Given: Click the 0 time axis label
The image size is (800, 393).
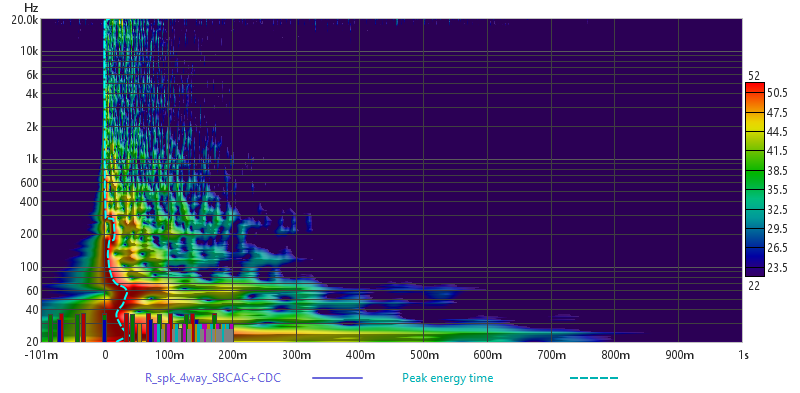Looking at the screenshot, I should [105, 354].
